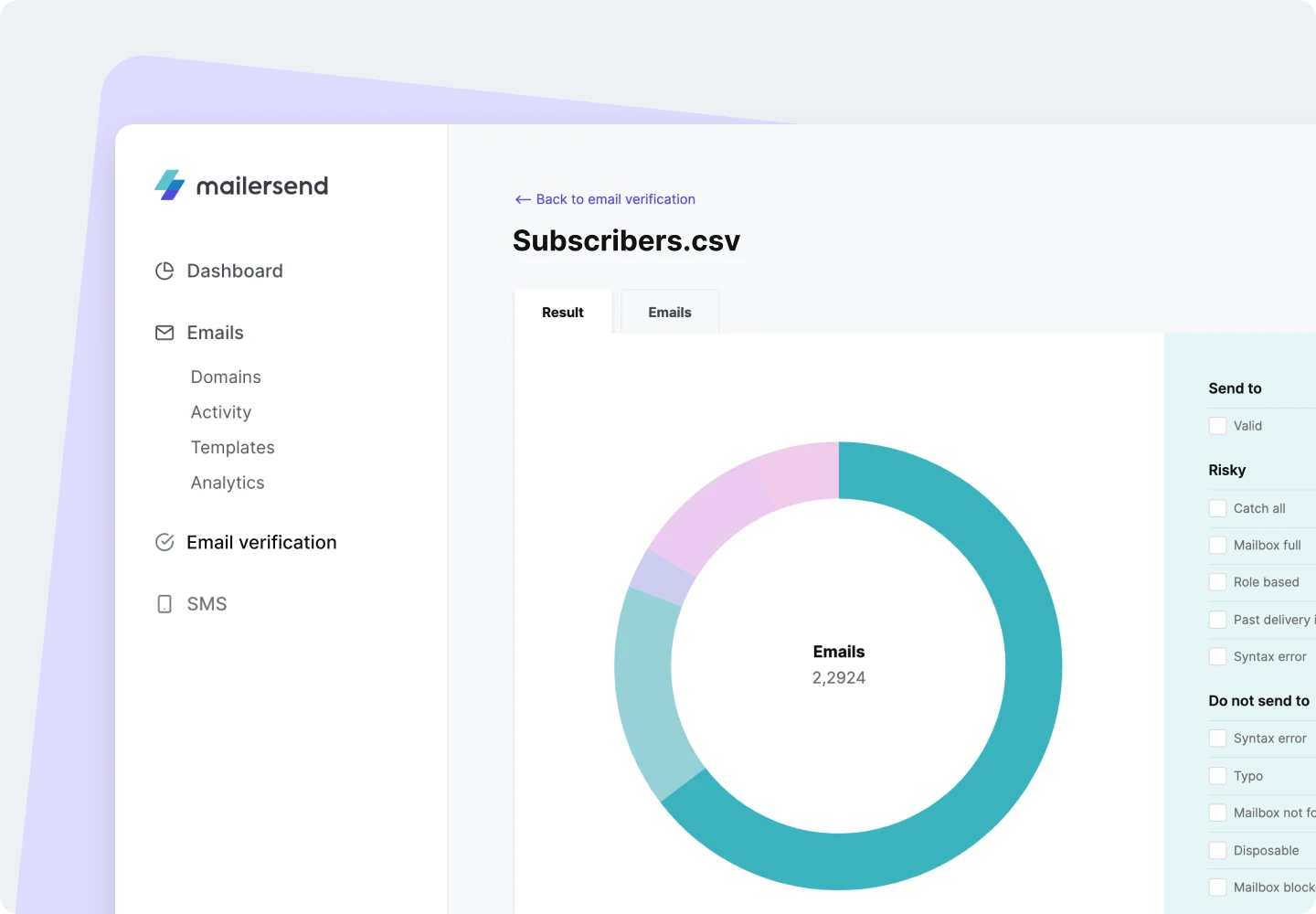1316x914 pixels.
Task: Check the Valid checkbox
Action: point(1217,426)
